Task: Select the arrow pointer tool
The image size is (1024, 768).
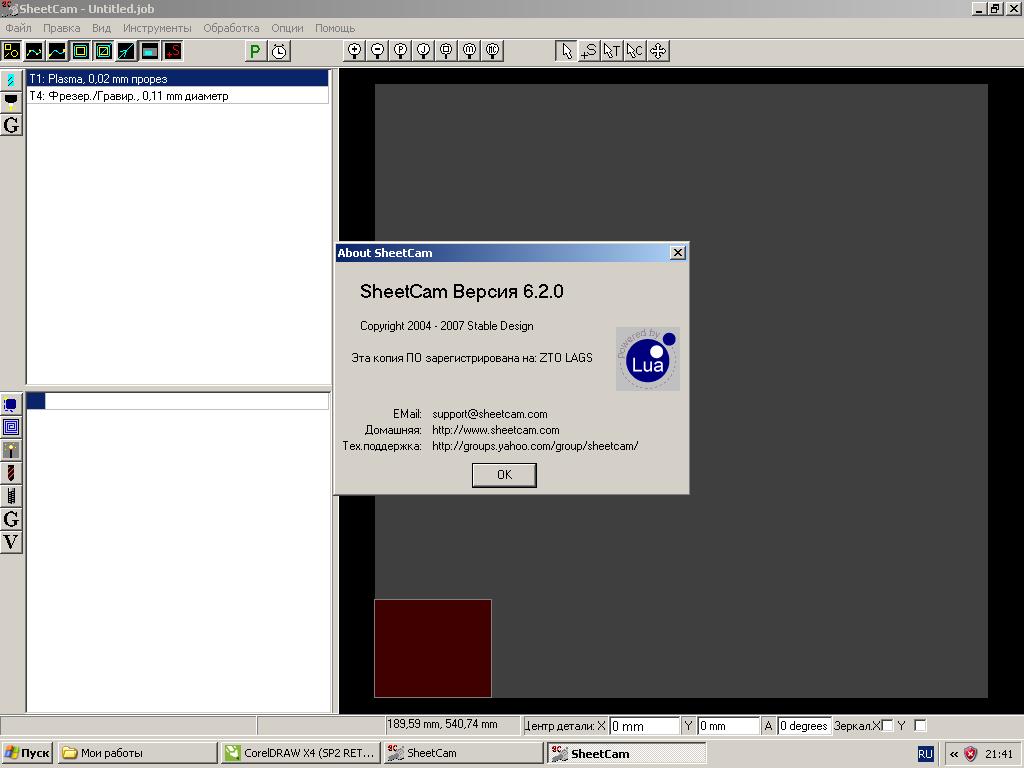Action: (x=566, y=51)
